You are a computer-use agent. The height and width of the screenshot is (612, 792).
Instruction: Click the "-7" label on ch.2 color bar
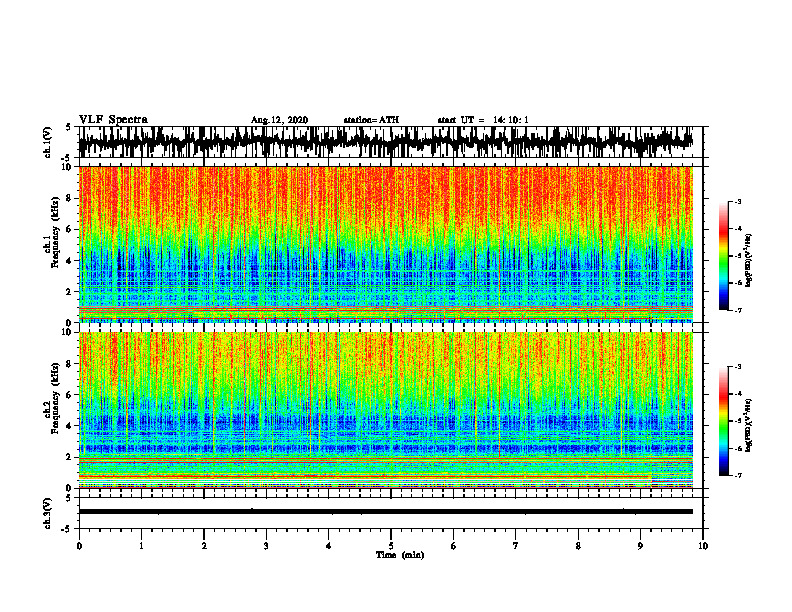point(738,475)
